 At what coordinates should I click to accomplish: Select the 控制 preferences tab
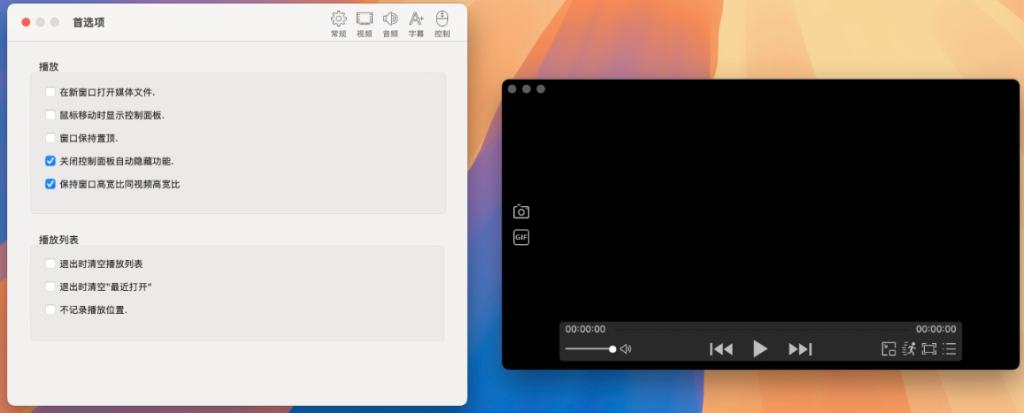coord(442,23)
